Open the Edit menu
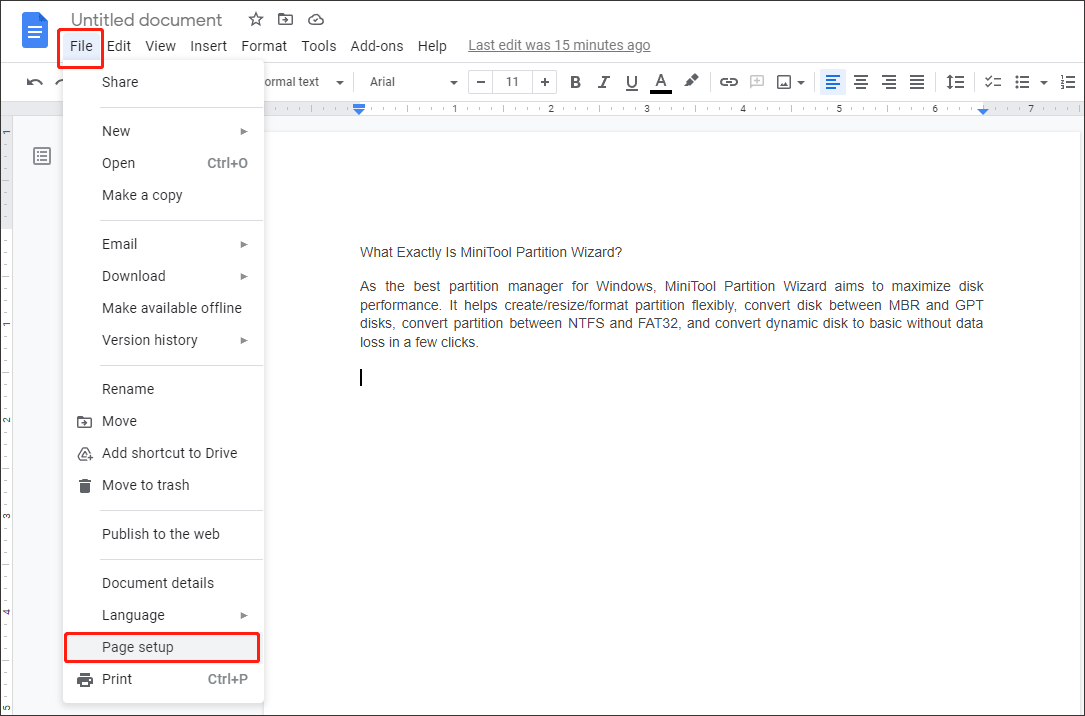Image resolution: width=1085 pixels, height=716 pixels. point(119,46)
